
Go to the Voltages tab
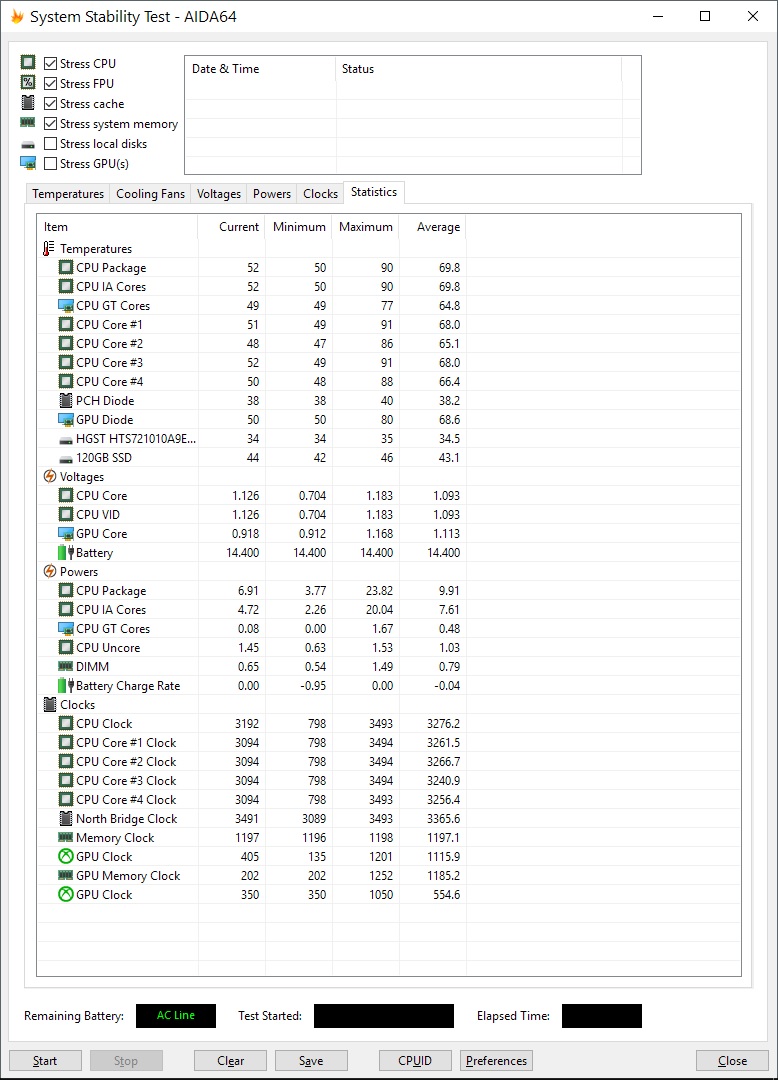(x=218, y=194)
